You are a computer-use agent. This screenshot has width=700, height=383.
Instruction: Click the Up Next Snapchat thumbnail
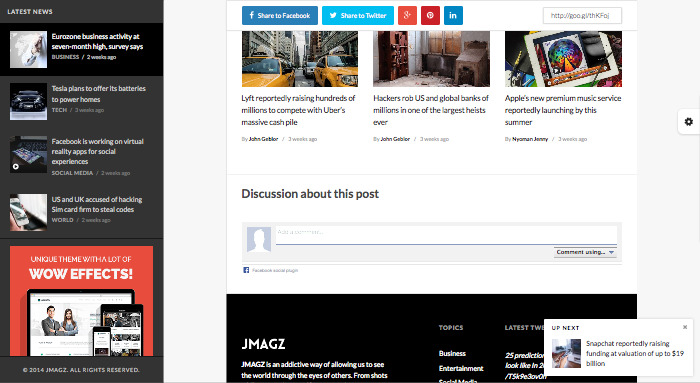click(567, 354)
